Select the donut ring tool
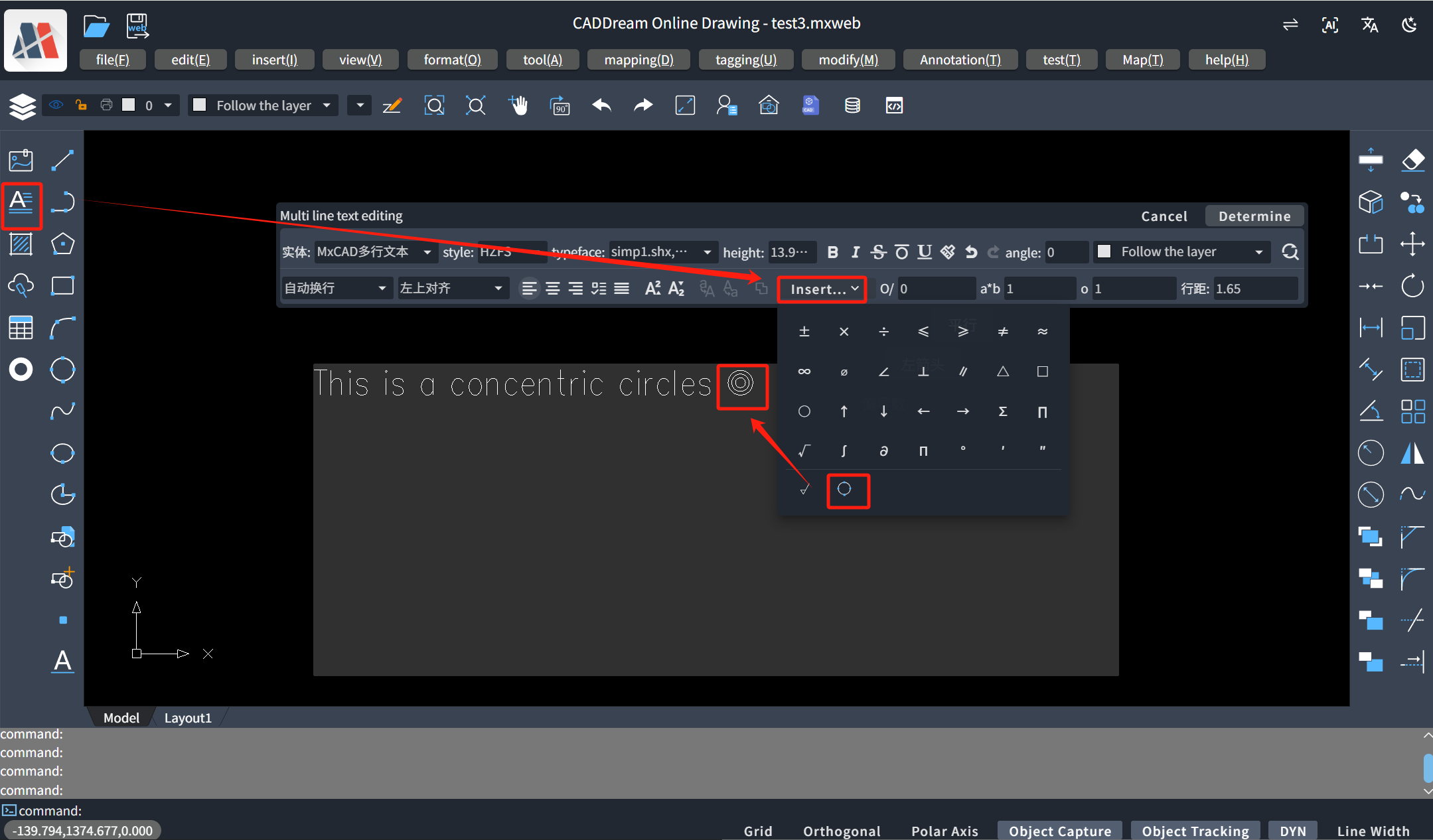The image size is (1433, 840). (21, 370)
